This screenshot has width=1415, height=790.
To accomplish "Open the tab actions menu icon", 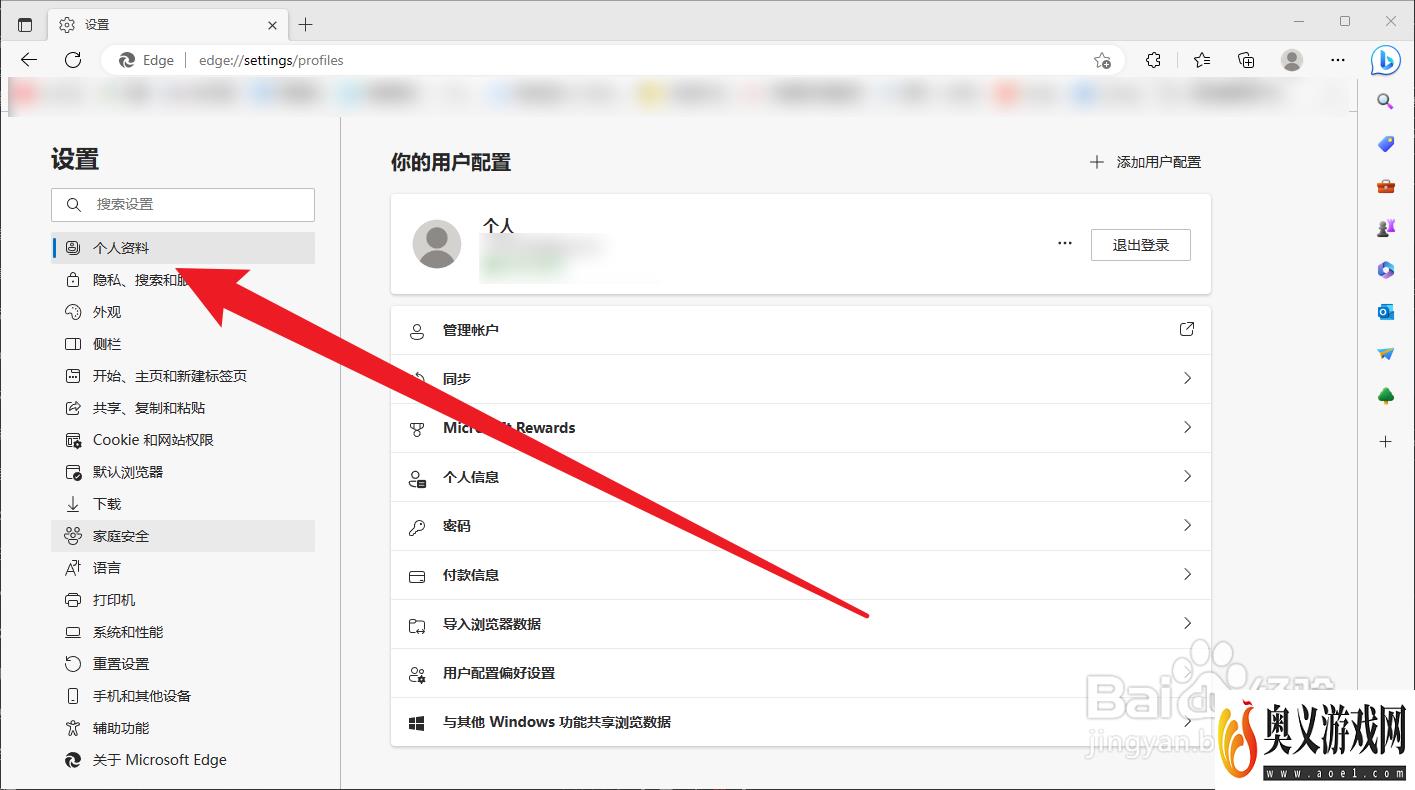I will (25, 24).
